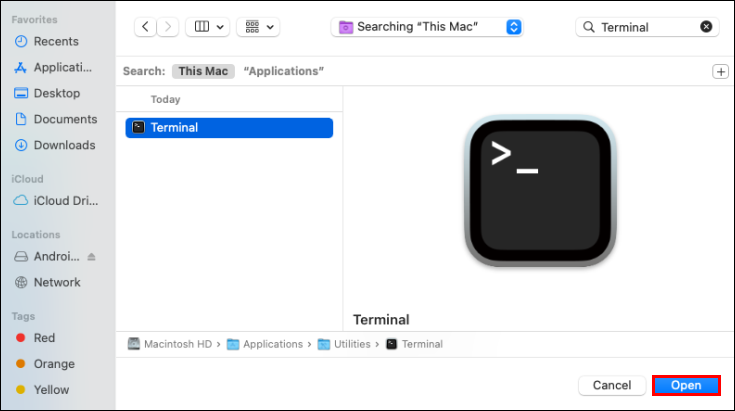This screenshot has width=735, height=411.
Task: Click the Terminal name below the preview
Action: pyautogui.click(x=381, y=320)
